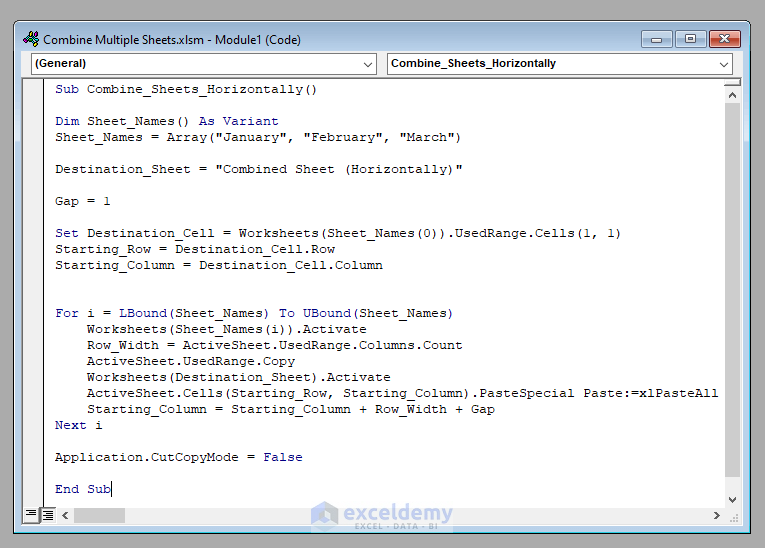Click the horizontal scrollbar thumb
Viewport: 765px width, 548px height.
(99, 515)
